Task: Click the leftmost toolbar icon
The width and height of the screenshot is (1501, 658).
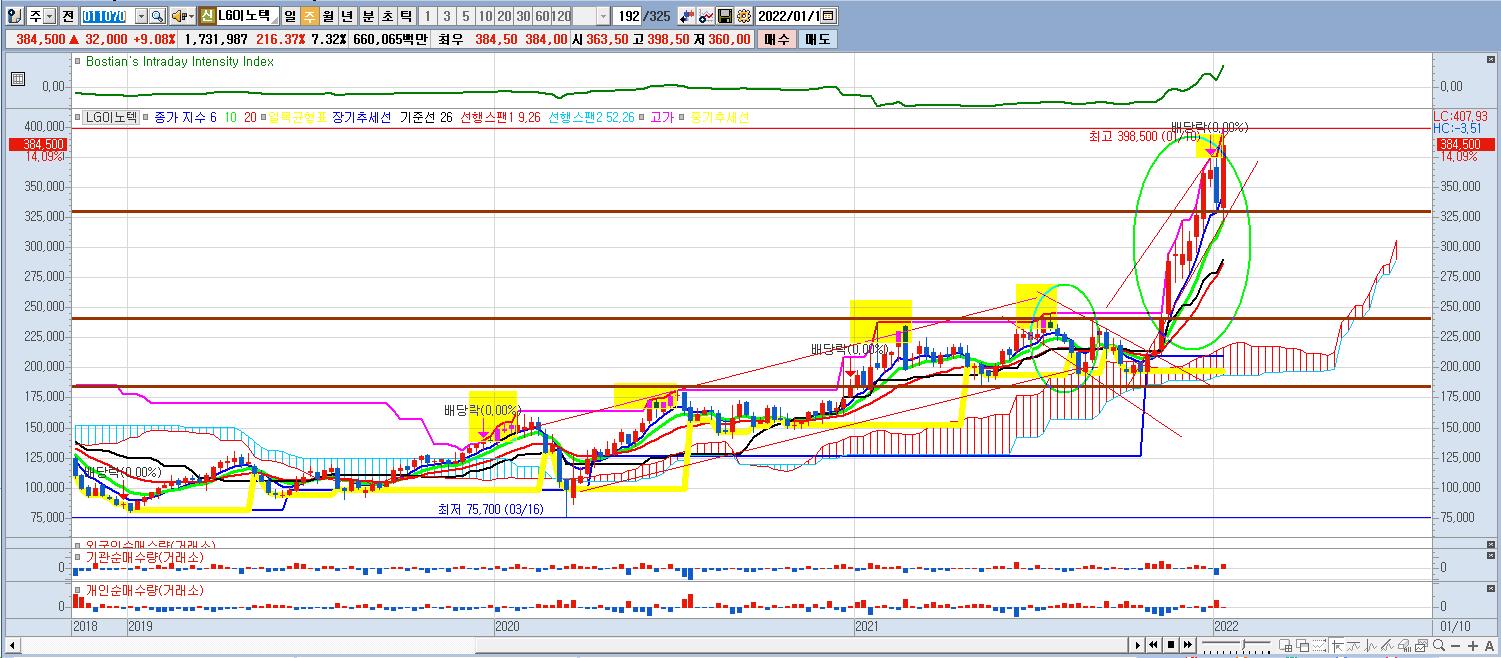Action: click(x=14, y=16)
